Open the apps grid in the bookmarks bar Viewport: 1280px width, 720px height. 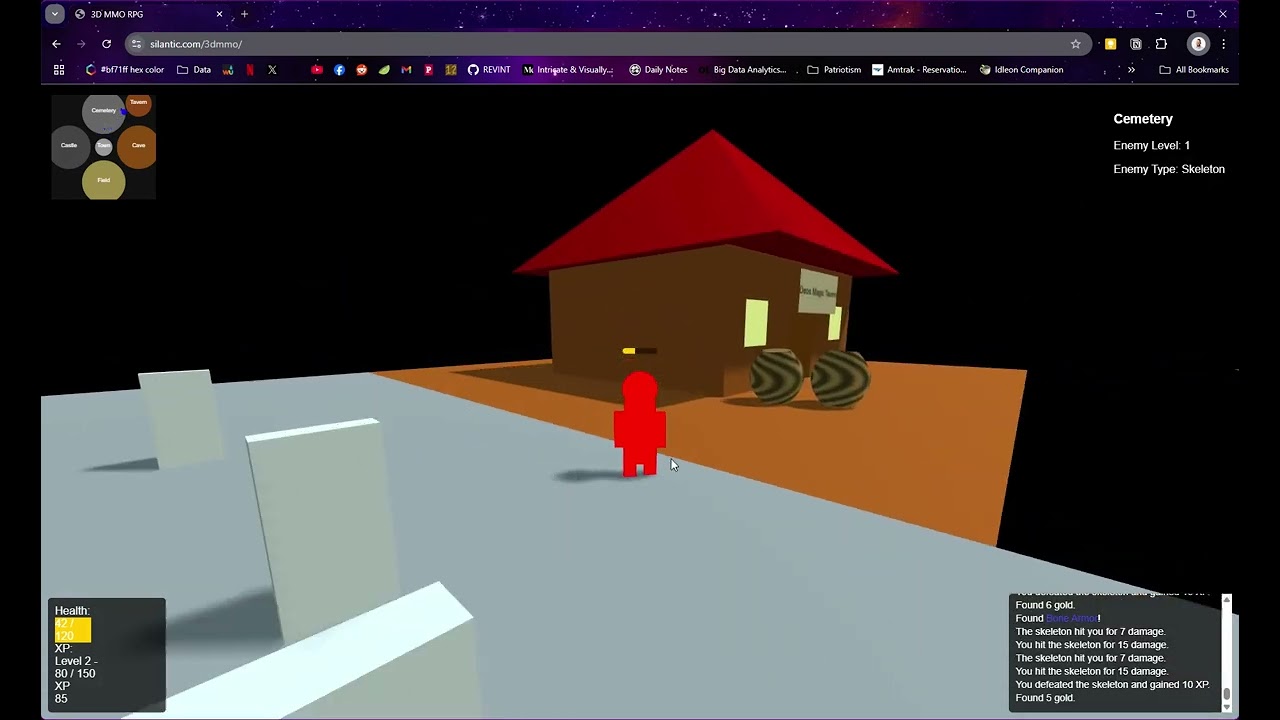pos(59,70)
